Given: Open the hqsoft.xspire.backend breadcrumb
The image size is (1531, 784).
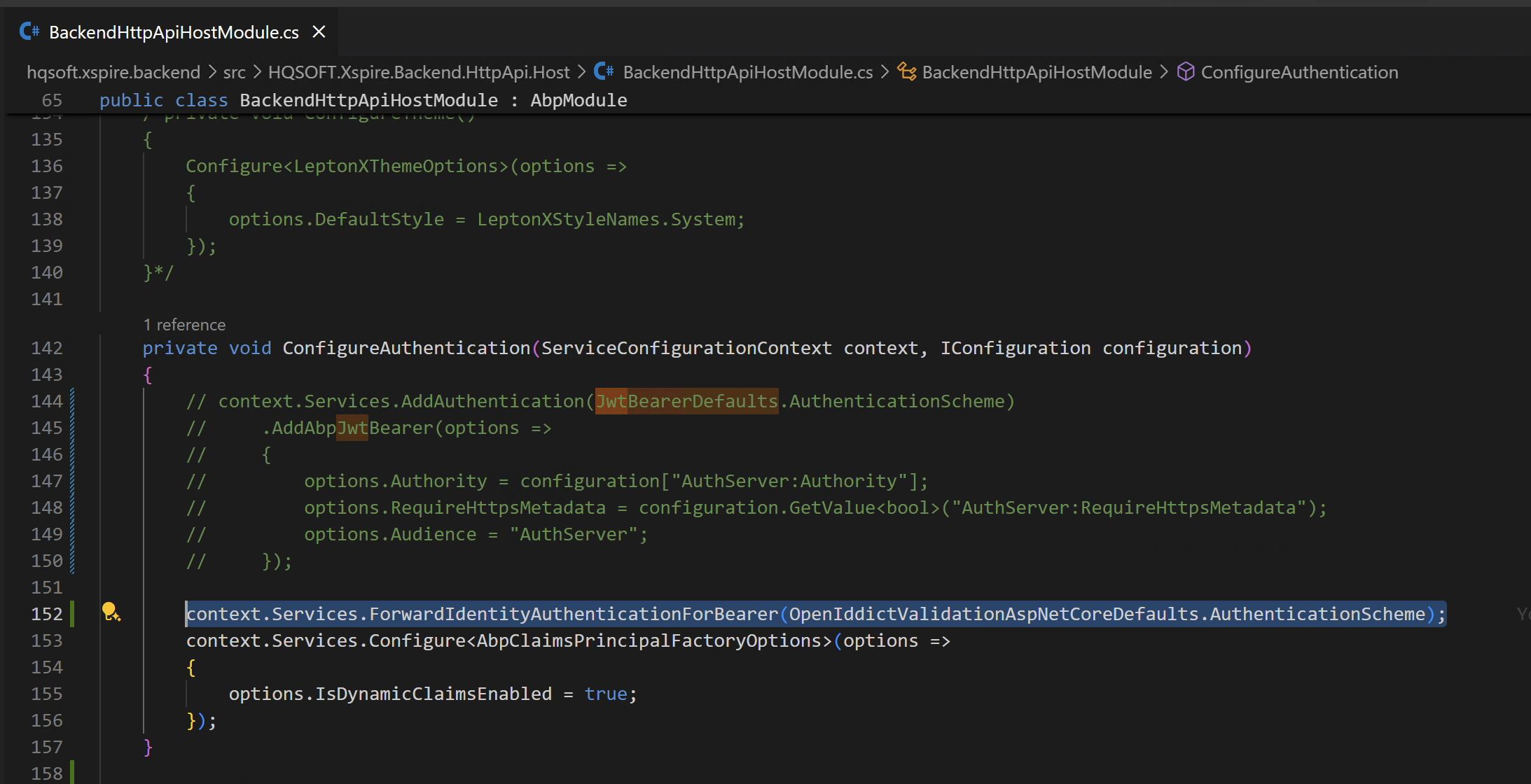Looking at the screenshot, I should click(x=113, y=72).
